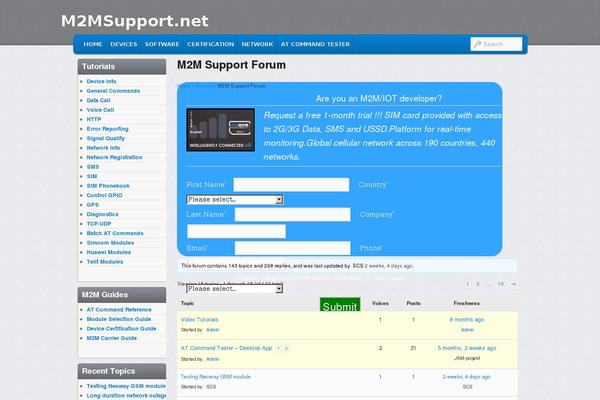The height and width of the screenshot is (400, 600).
Task: Open the CERTIFICATION menu item
Action: [210, 44]
